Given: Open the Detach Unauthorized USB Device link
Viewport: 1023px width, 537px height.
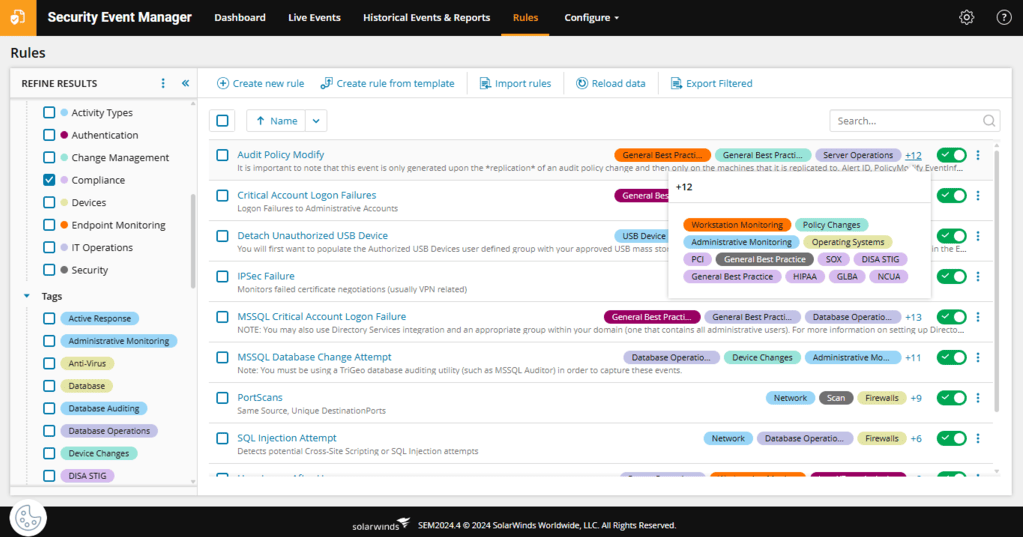Looking at the screenshot, I should pos(313,236).
